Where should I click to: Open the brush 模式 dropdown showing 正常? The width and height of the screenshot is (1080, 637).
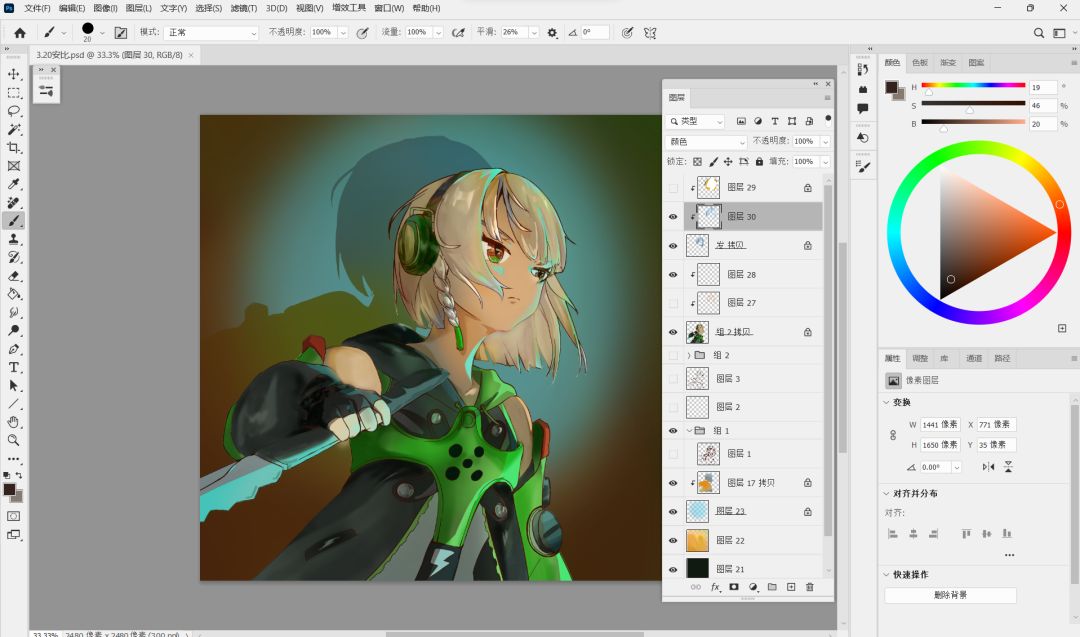[211, 32]
